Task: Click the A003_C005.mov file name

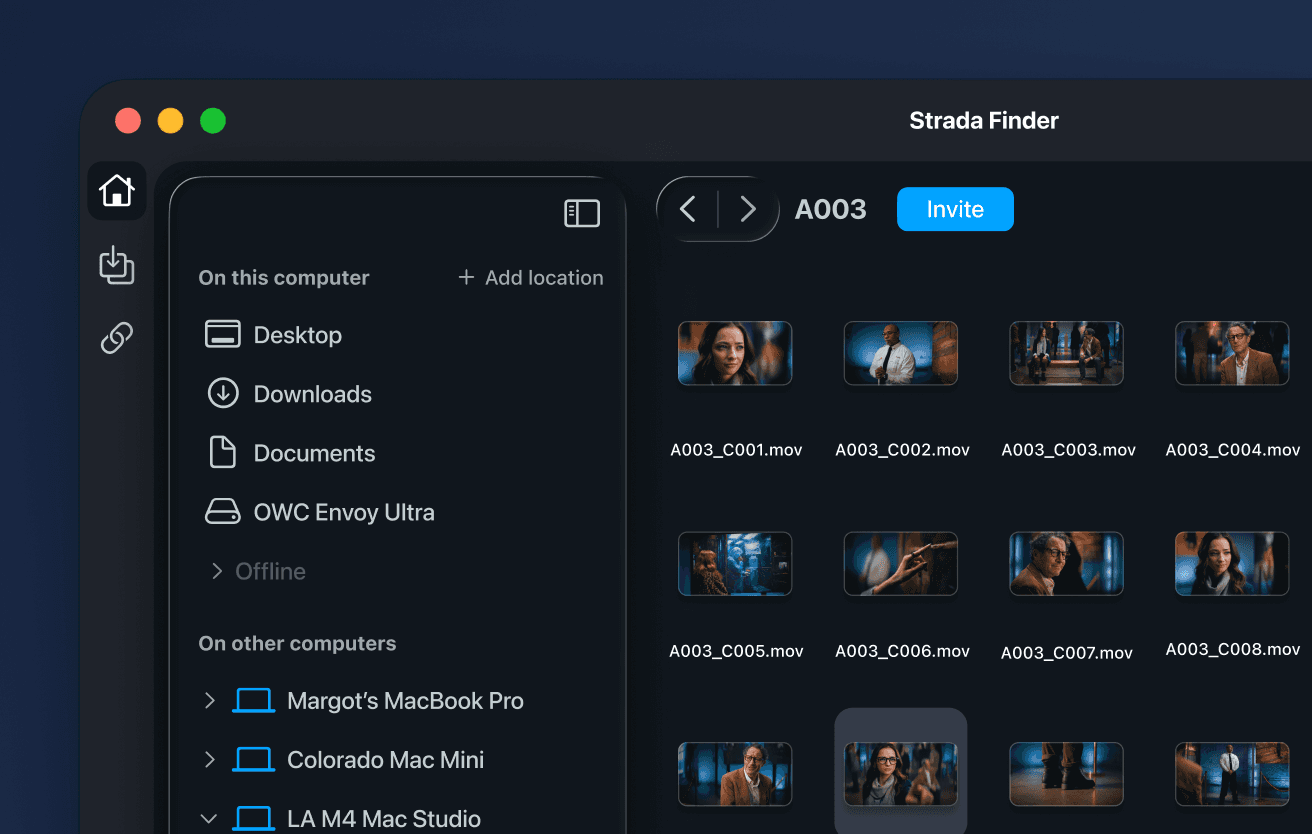Action: point(736,651)
